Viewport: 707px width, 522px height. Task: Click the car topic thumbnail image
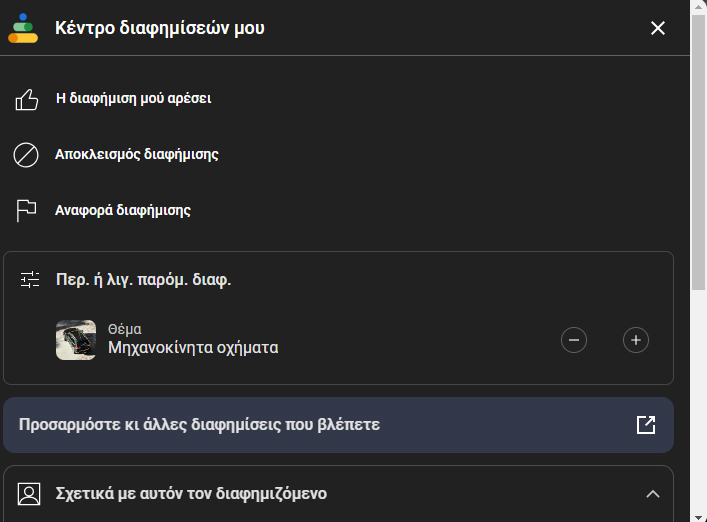pyautogui.click(x=76, y=340)
